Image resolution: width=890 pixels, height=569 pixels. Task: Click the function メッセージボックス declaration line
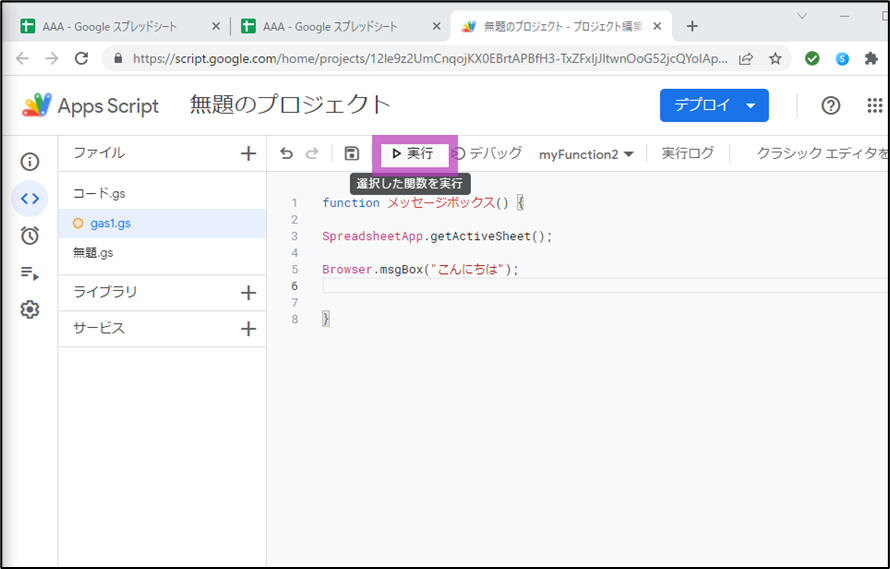click(x=423, y=203)
